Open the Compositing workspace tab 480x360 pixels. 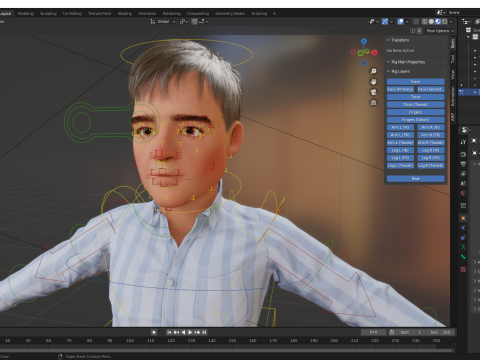click(x=198, y=14)
